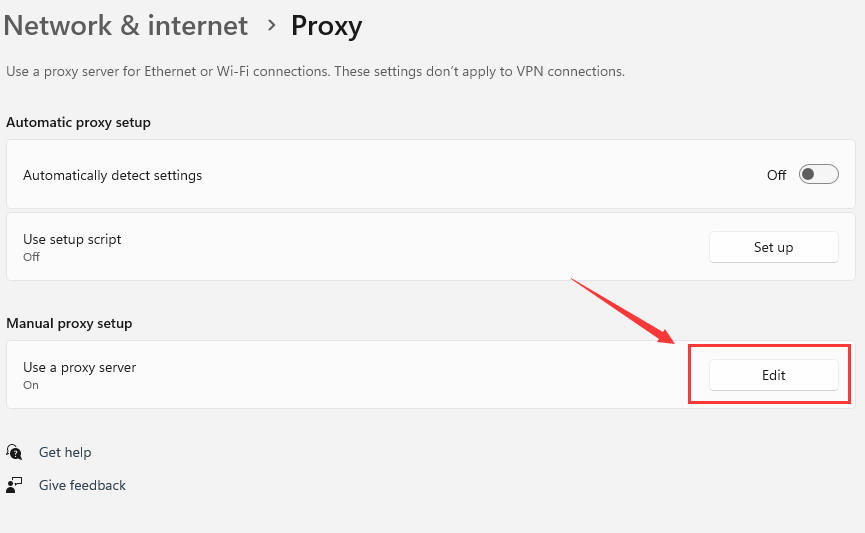Click the breadcrumb chevron separator before Proxy
865x533 pixels.
(271, 25)
